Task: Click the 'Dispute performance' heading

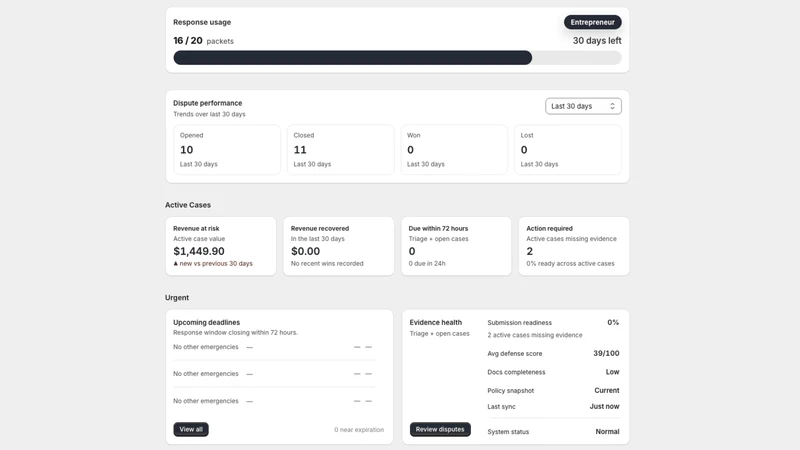Action: click(x=208, y=103)
